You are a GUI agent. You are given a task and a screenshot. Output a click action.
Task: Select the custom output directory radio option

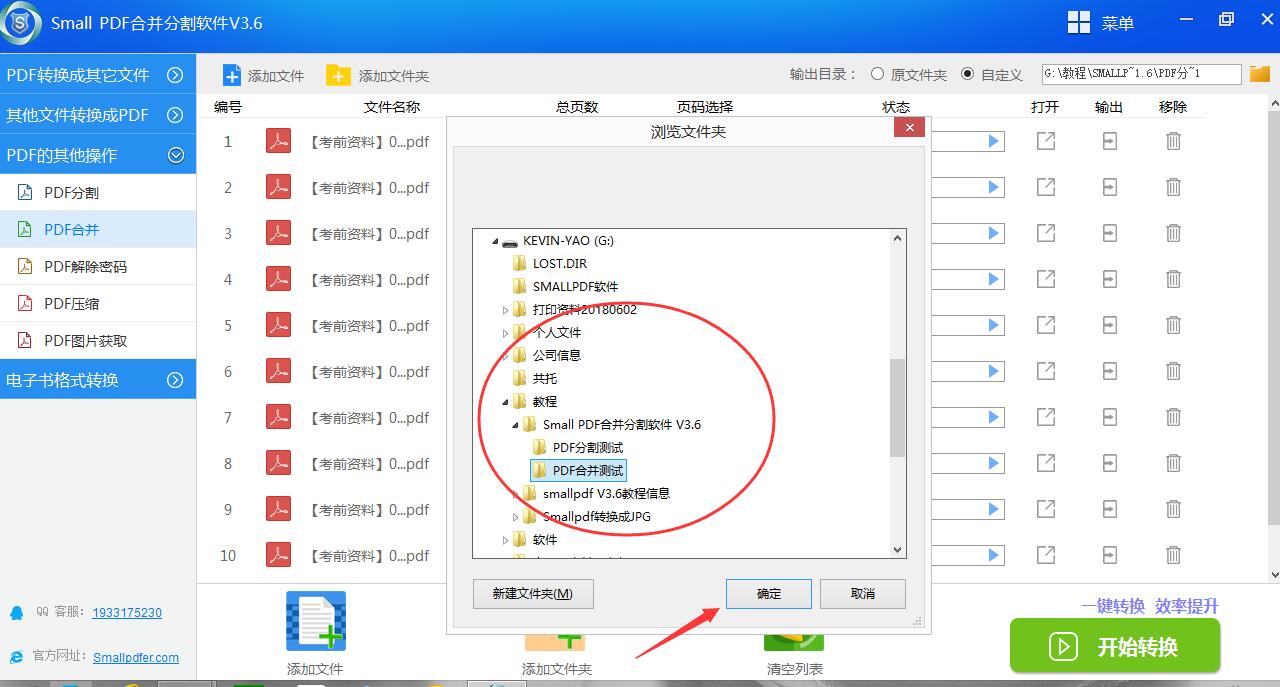(967, 74)
